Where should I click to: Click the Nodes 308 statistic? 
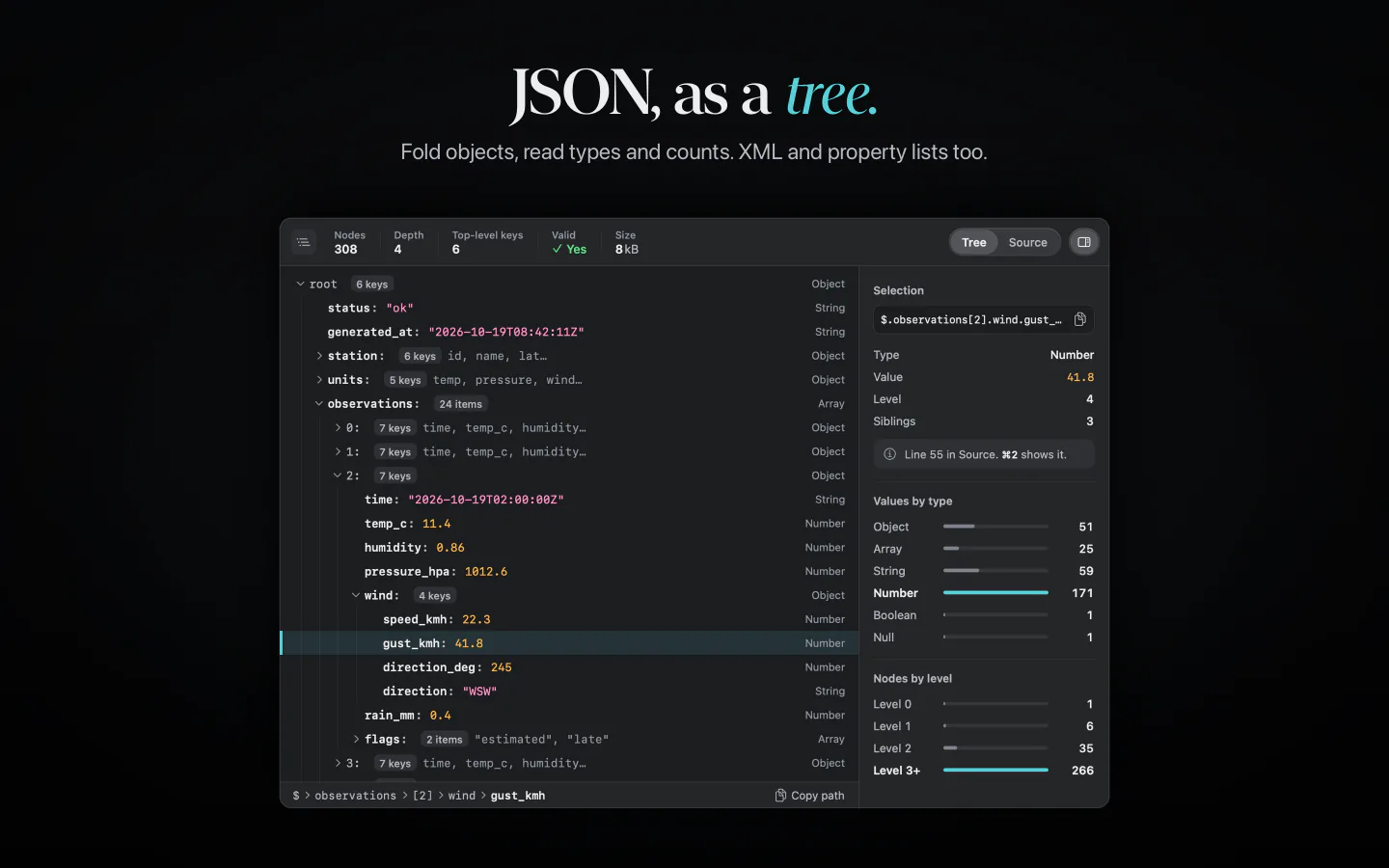click(x=349, y=242)
